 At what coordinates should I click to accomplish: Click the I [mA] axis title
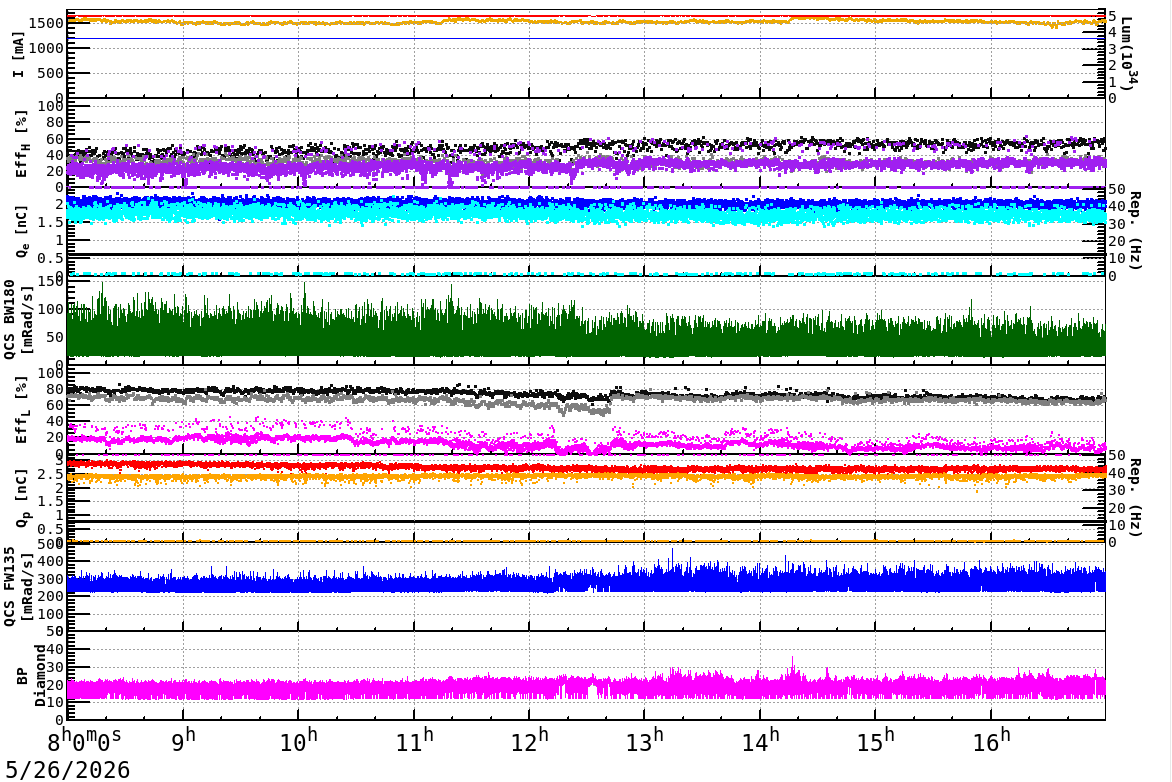[19, 55]
